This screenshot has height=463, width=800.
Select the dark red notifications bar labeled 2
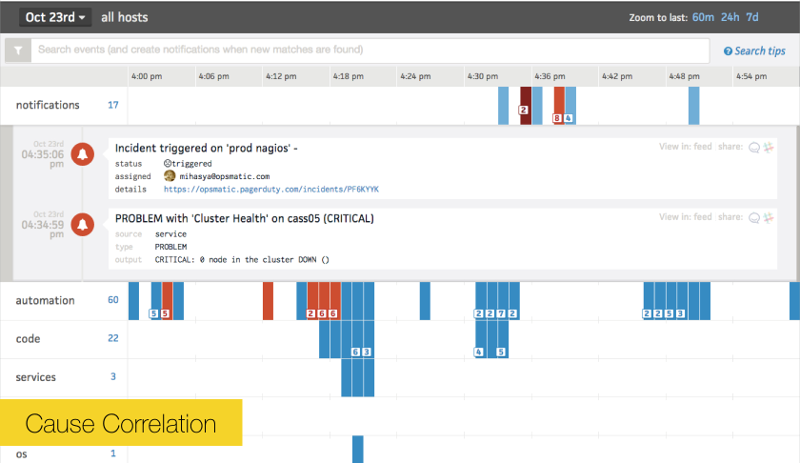point(524,105)
